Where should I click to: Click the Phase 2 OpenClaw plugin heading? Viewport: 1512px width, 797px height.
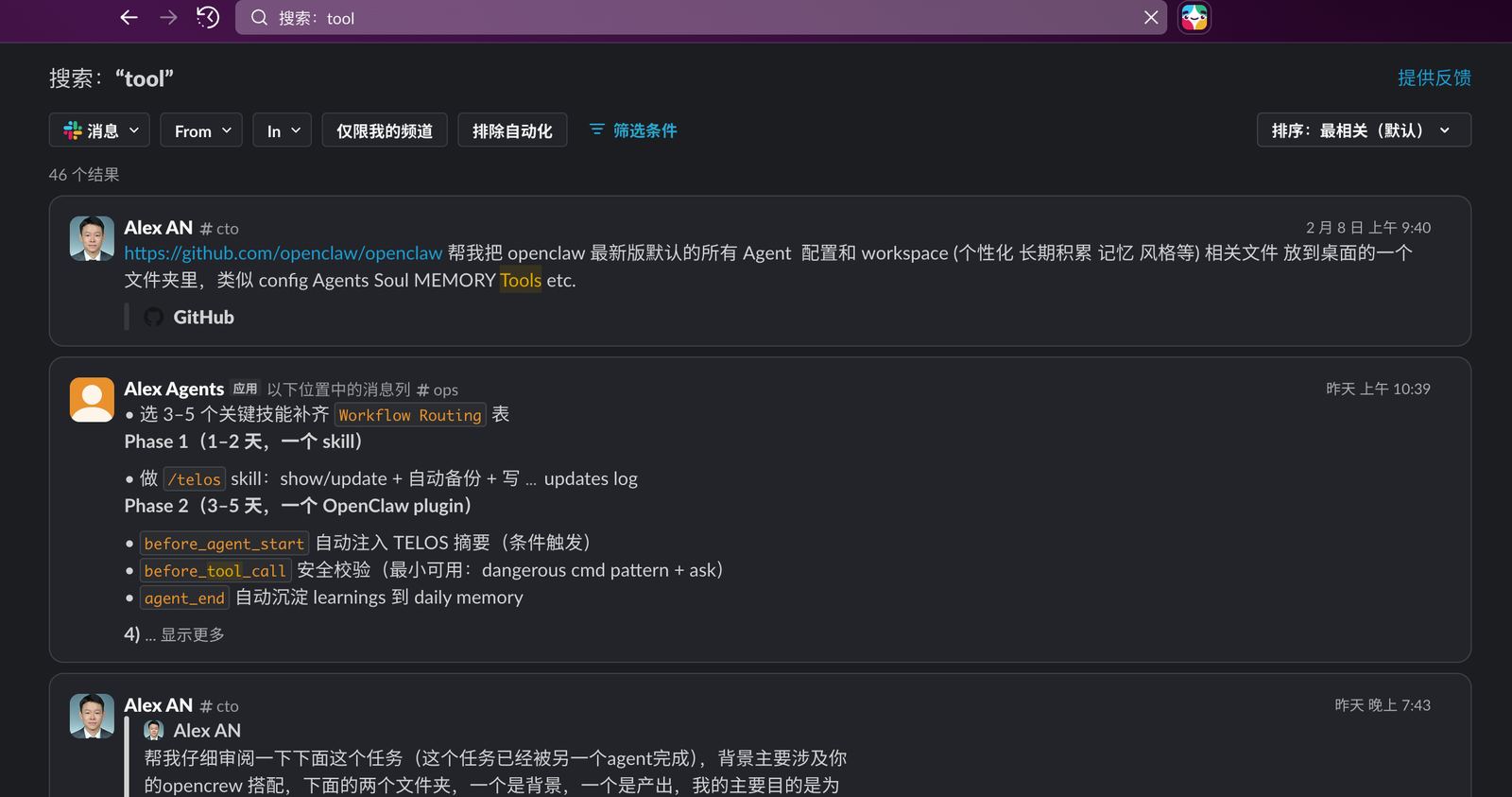[298, 506]
